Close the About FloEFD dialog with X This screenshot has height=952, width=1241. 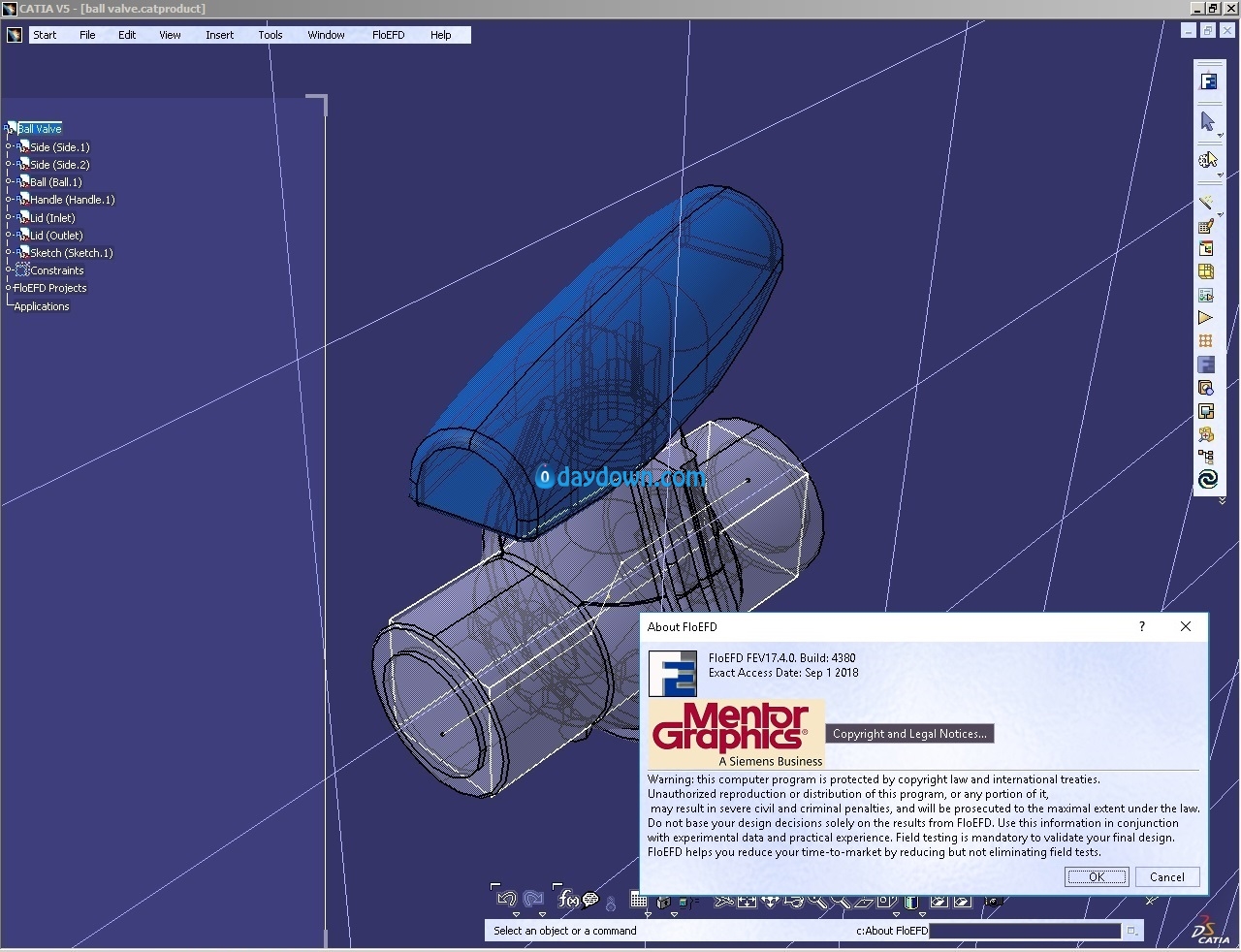point(1186,626)
